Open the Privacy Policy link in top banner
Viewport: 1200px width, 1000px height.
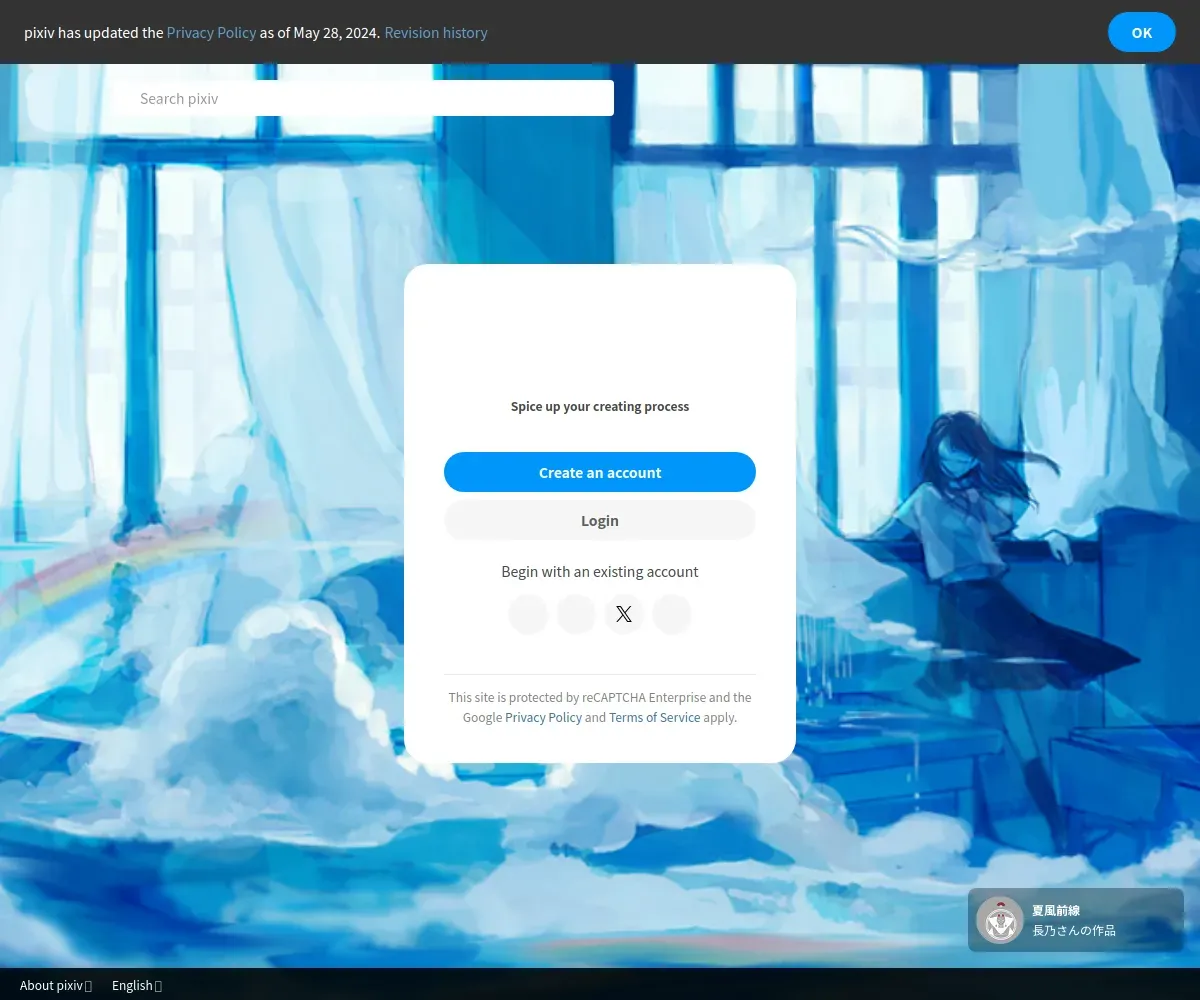pyautogui.click(x=212, y=32)
